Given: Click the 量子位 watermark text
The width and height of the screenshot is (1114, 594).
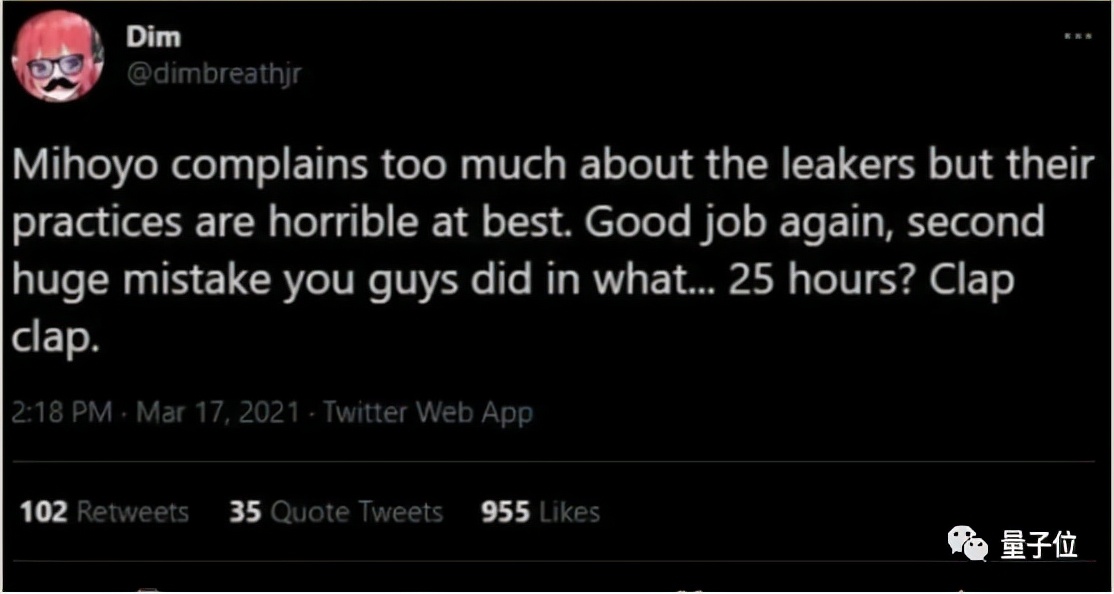Looking at the screenshot, I should [1039, 545].
